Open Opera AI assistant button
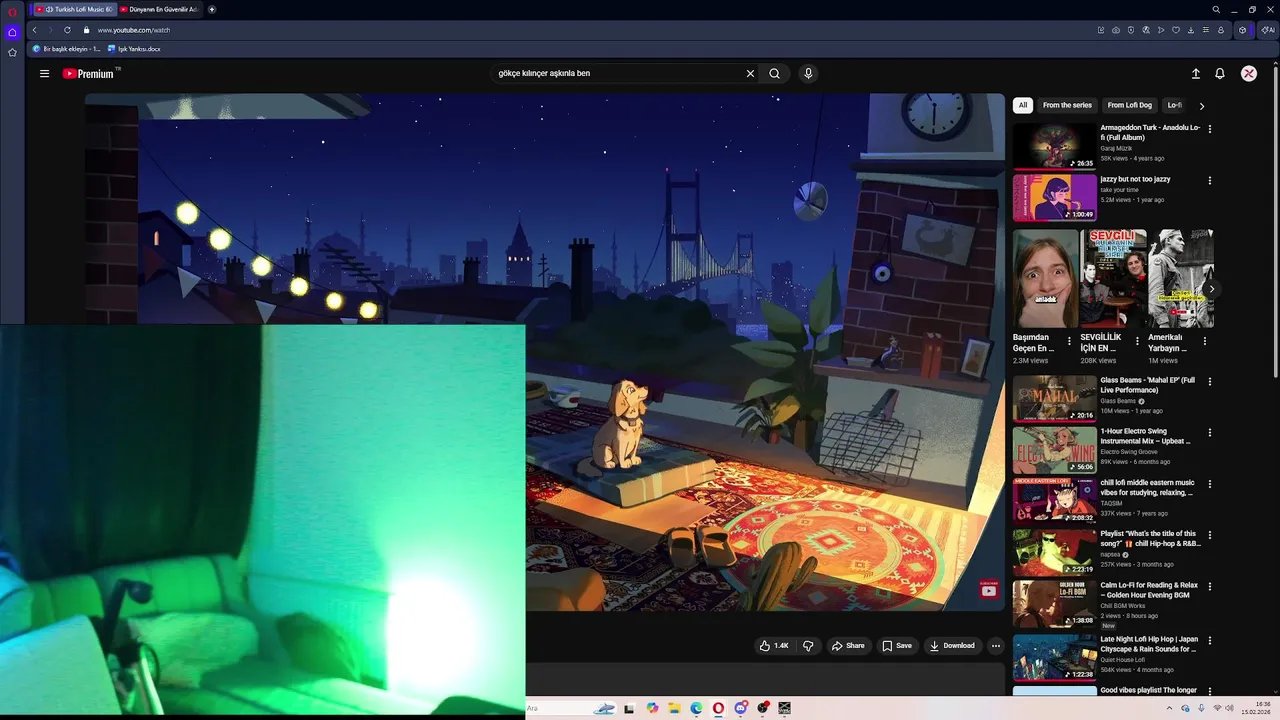1280x720 pixels. tap(1268, 30)
